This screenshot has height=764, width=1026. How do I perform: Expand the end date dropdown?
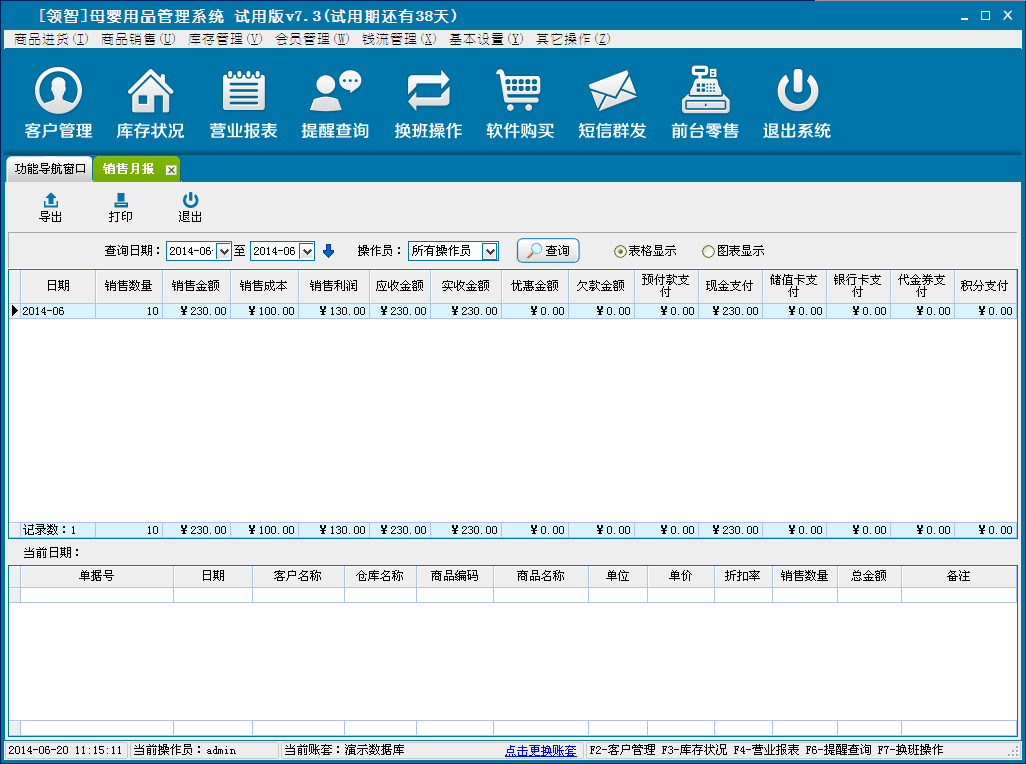tap(307, 251)
